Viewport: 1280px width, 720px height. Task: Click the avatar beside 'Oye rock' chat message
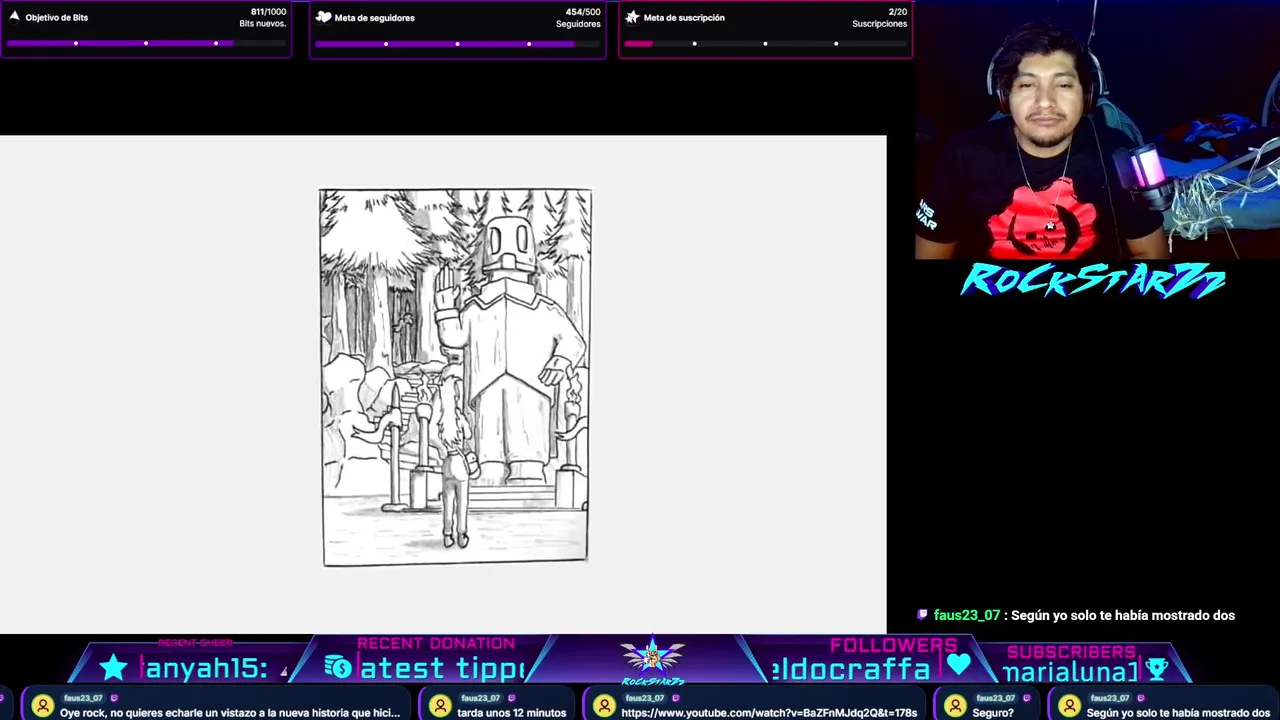[43, 706]
